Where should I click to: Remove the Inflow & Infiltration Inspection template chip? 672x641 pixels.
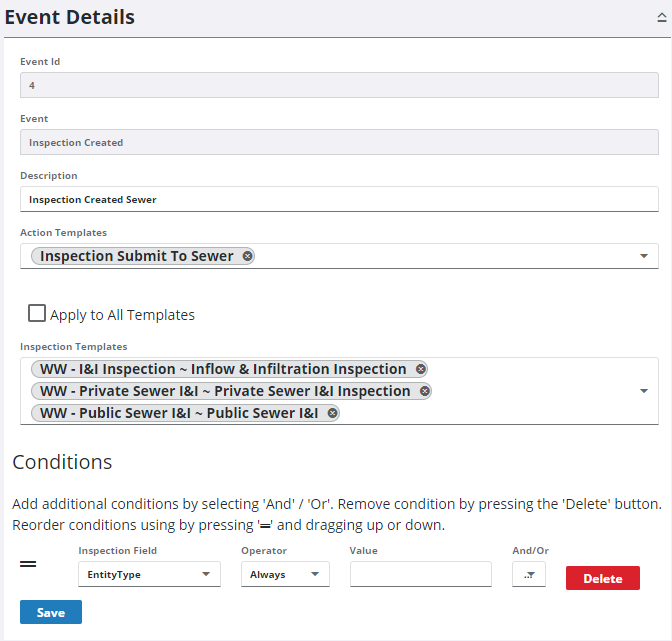[x=421, y=369]
